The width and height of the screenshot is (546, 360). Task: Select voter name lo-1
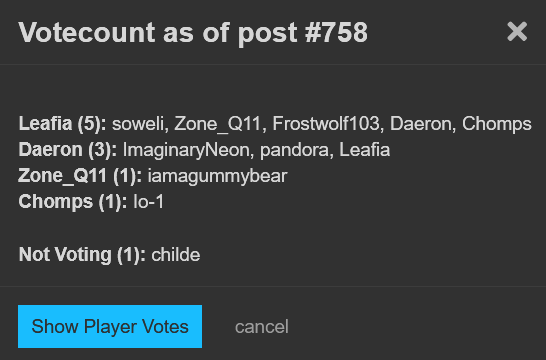pyautogui.click(x=148, y=202)
